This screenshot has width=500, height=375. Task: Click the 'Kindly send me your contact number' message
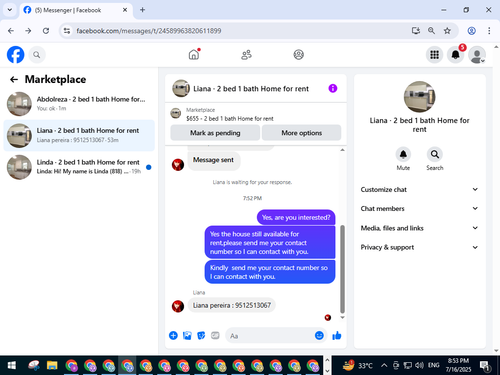[x=270, y=272]
